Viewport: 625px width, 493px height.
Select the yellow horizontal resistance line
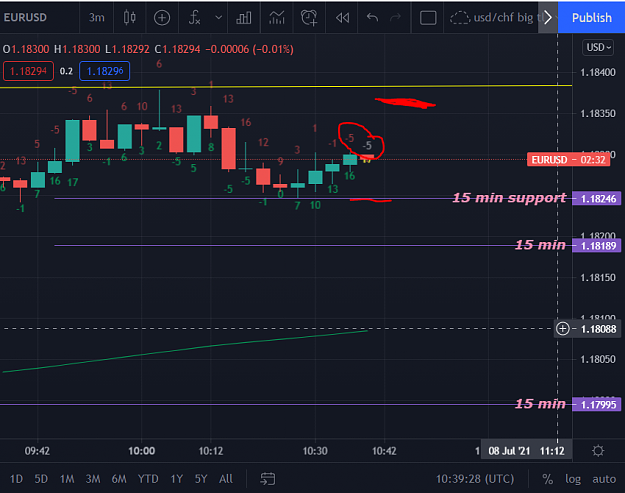286,86
